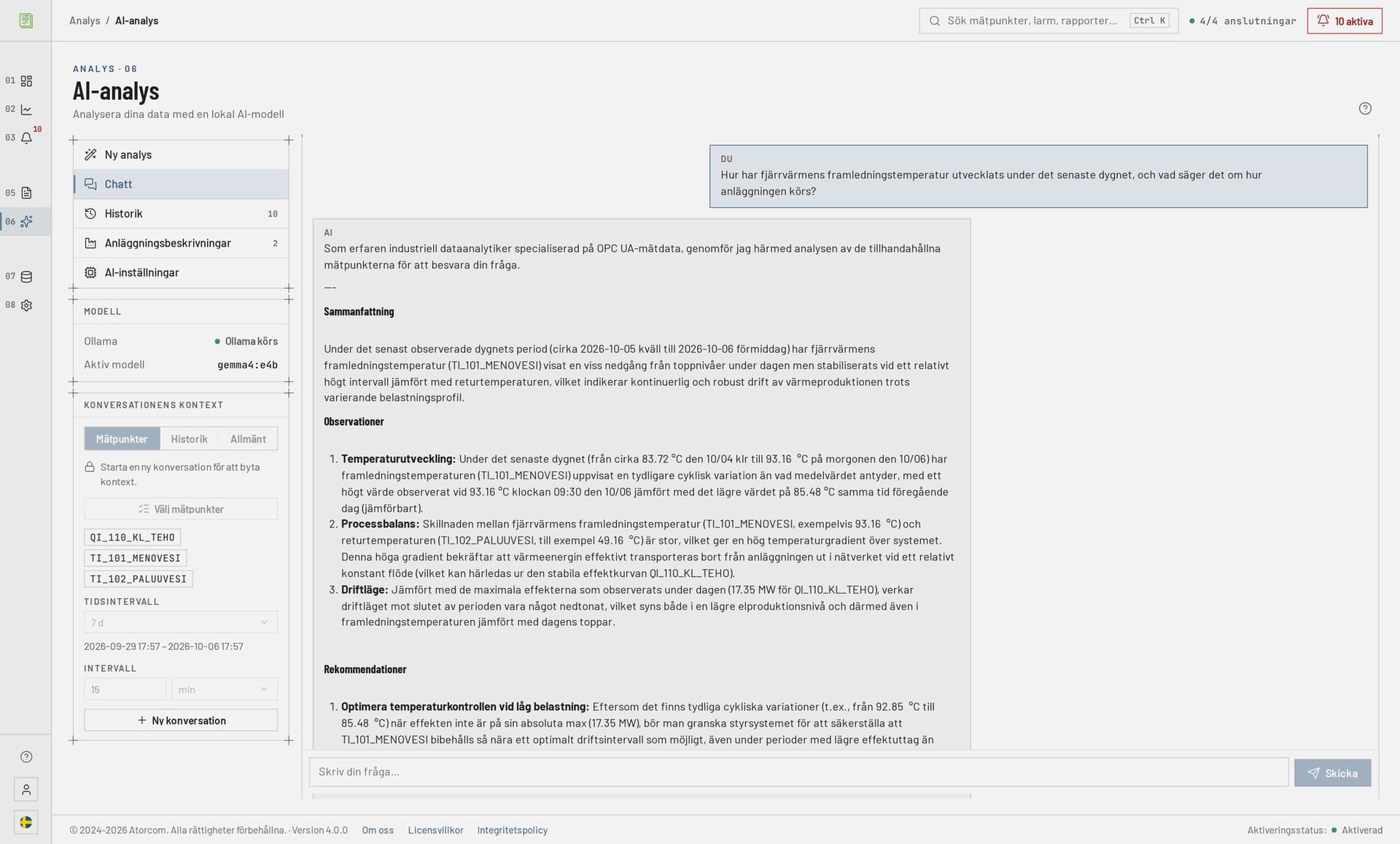This screenshot has height=844, width=1400.
Task: Open AI-inställningar menu item
Action: tap(181, 273)
